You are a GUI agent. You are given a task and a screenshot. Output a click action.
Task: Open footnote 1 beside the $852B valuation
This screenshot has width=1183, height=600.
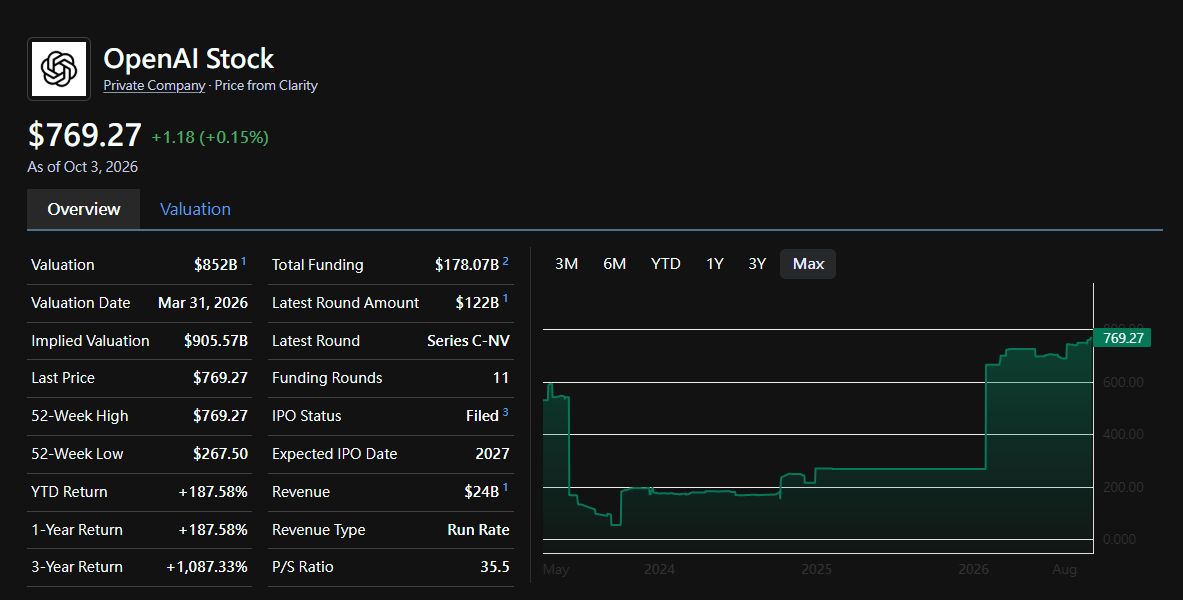click(x=244, y=261)
